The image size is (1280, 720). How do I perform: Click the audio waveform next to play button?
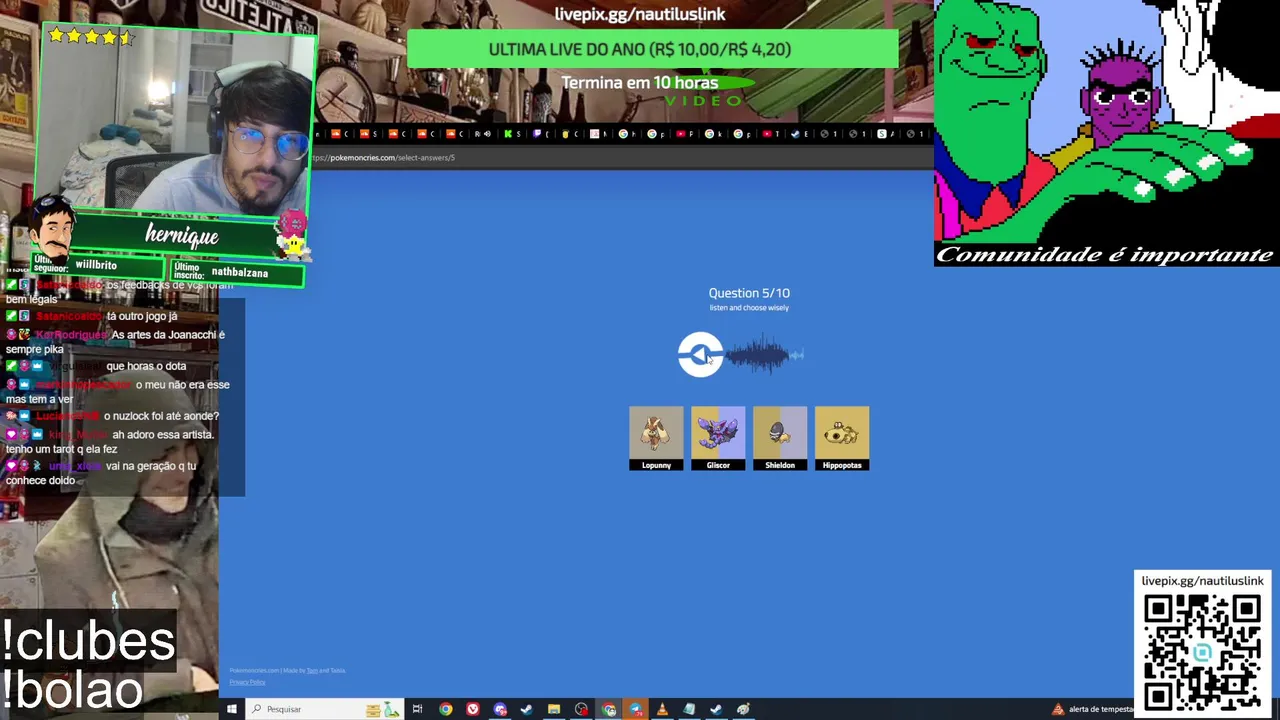pyautogui.click(x=765, y=354)
